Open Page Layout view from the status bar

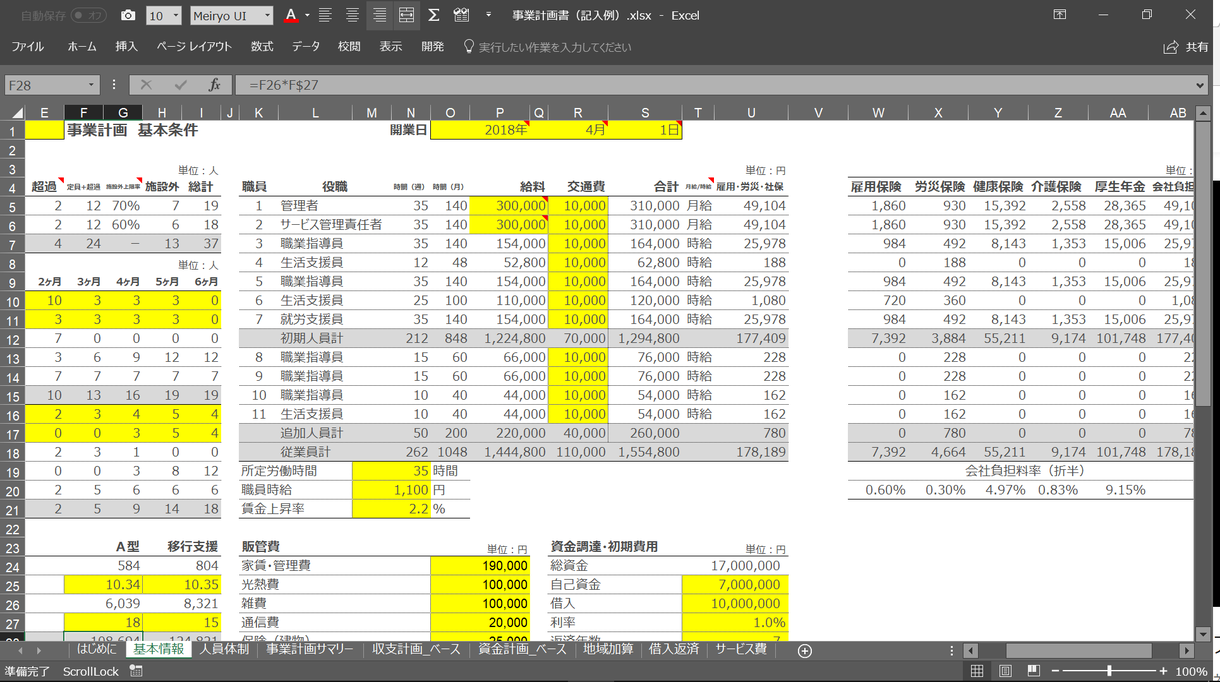[1005, 670]
